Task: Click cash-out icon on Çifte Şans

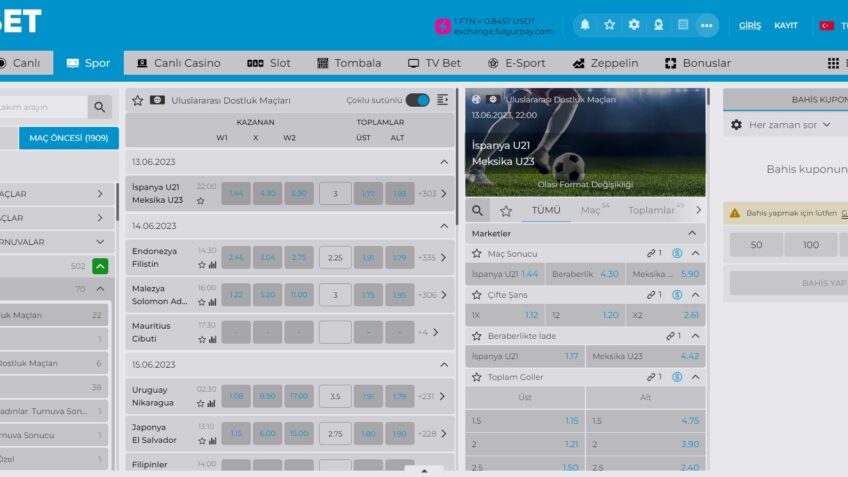Action: (x=677, y=295)
